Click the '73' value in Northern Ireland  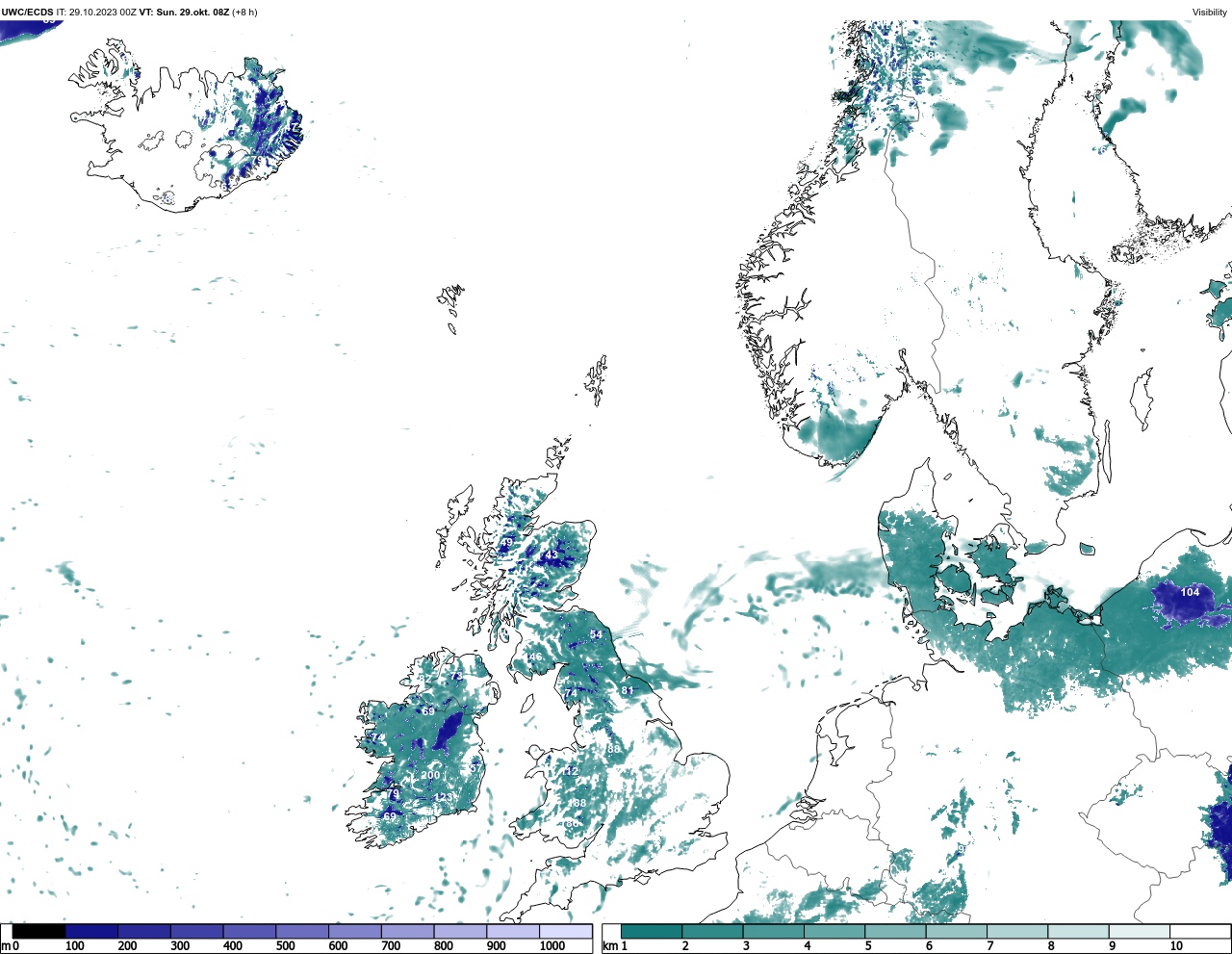coord(457,677)
